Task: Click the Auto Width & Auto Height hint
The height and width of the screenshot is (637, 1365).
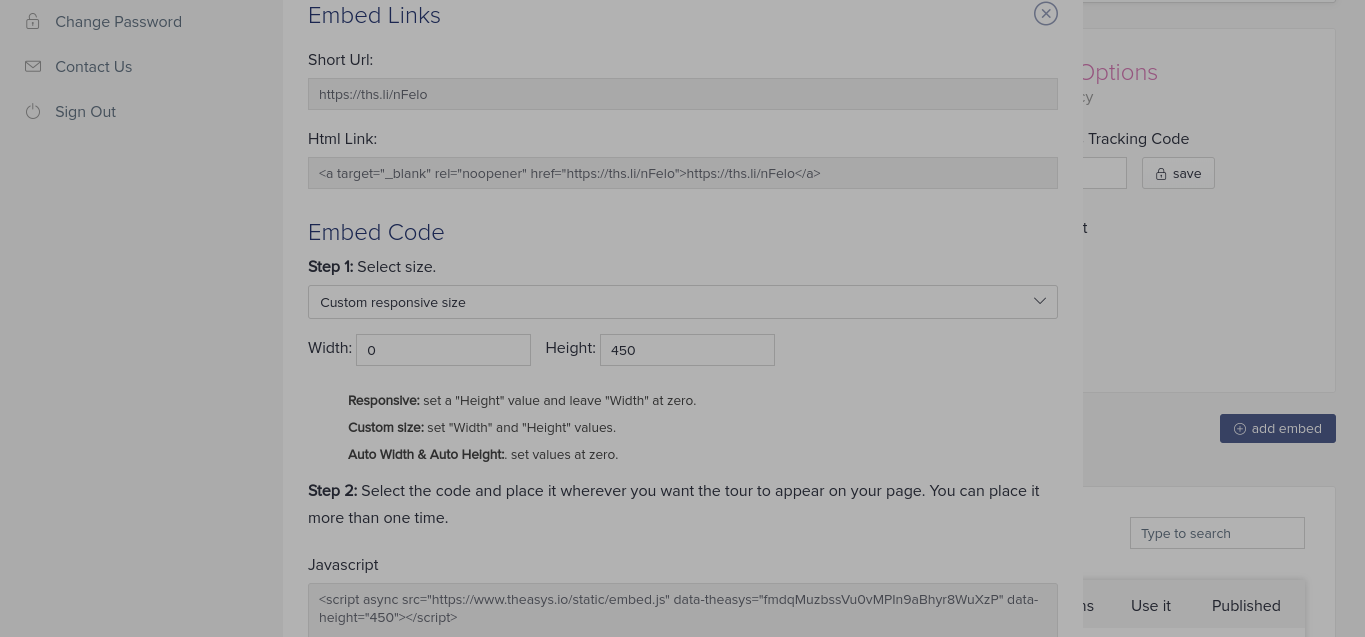Action: tap(483, 454)
